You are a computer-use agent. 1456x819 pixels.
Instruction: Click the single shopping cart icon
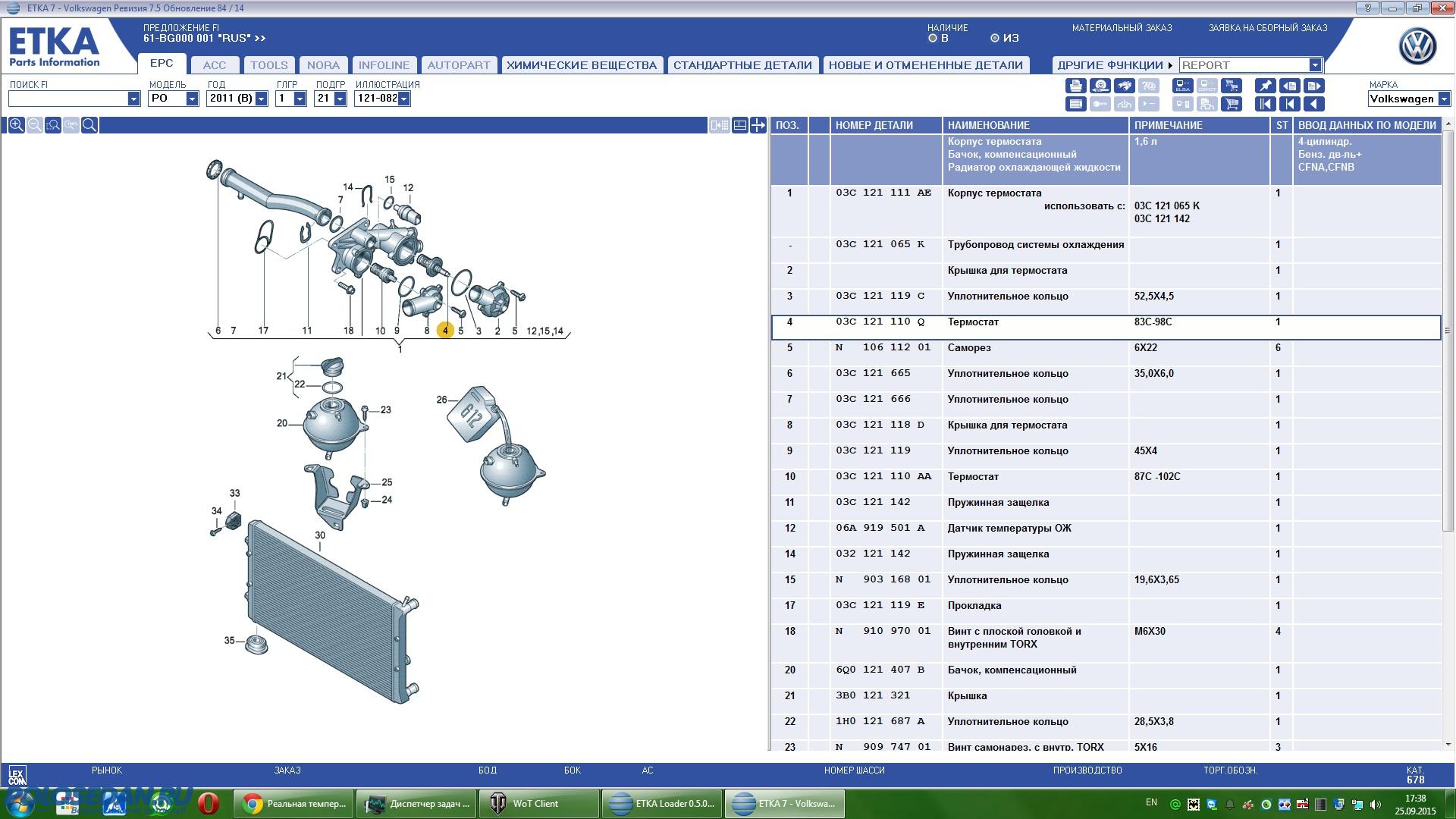tap(1232, 104)
